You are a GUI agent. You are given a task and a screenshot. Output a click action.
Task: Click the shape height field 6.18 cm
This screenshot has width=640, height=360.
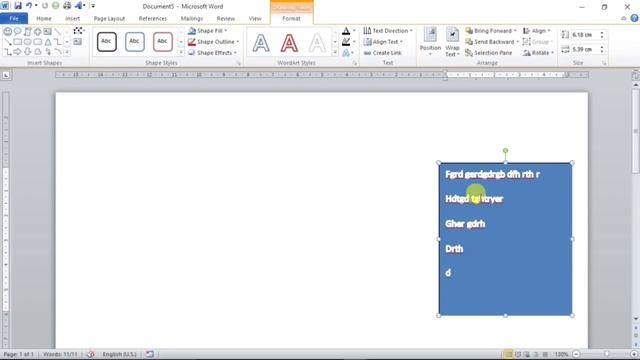tap(584, 35)
